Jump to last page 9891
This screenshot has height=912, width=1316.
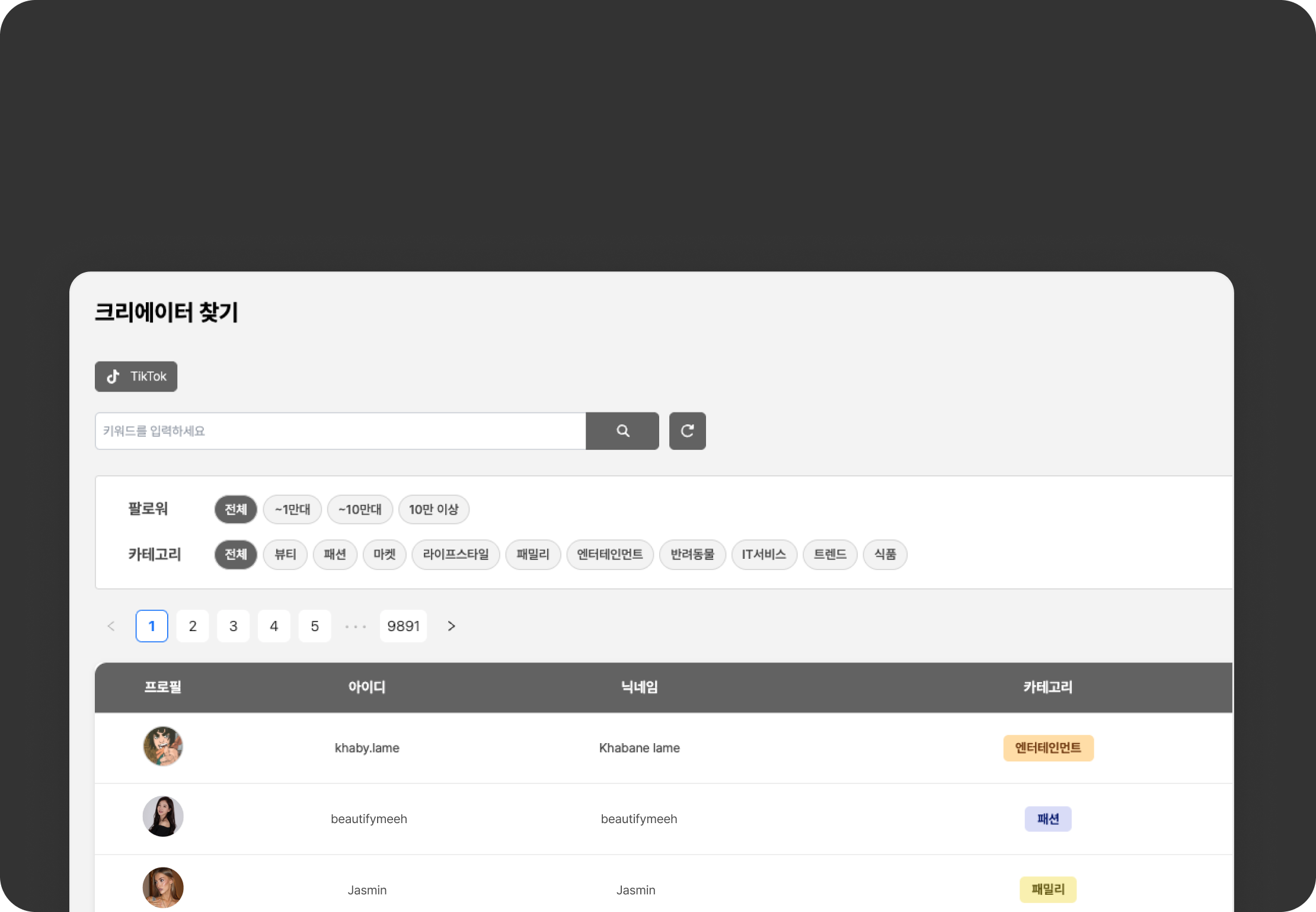tap(403, 626)
